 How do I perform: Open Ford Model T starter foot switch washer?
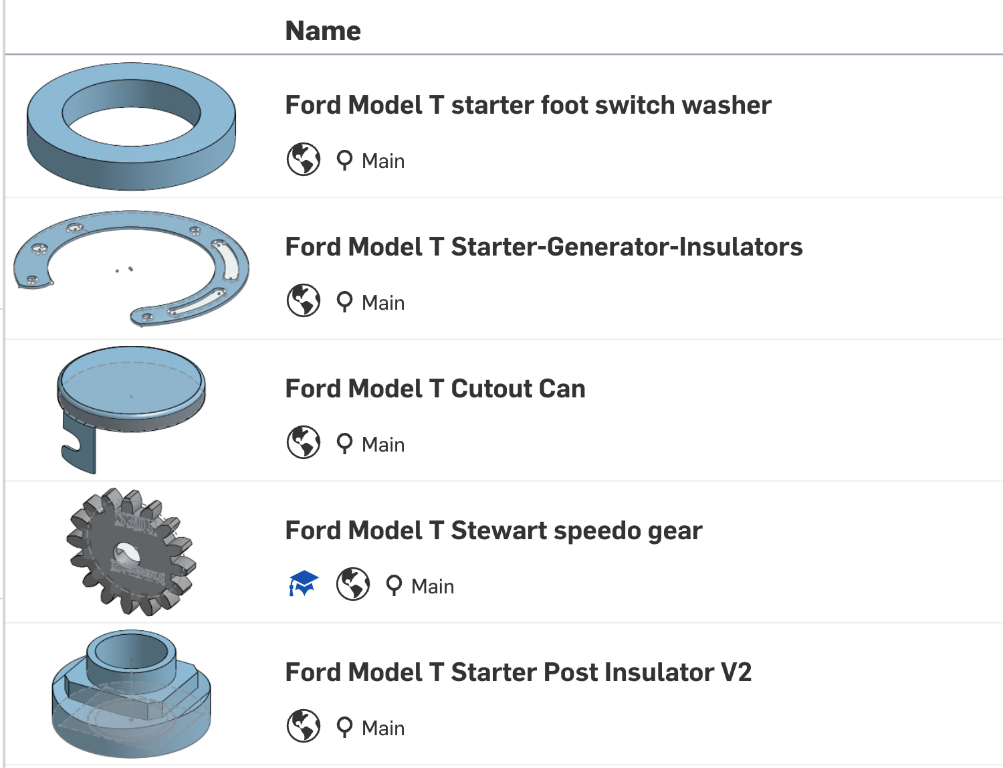click(x=528, y=105)
